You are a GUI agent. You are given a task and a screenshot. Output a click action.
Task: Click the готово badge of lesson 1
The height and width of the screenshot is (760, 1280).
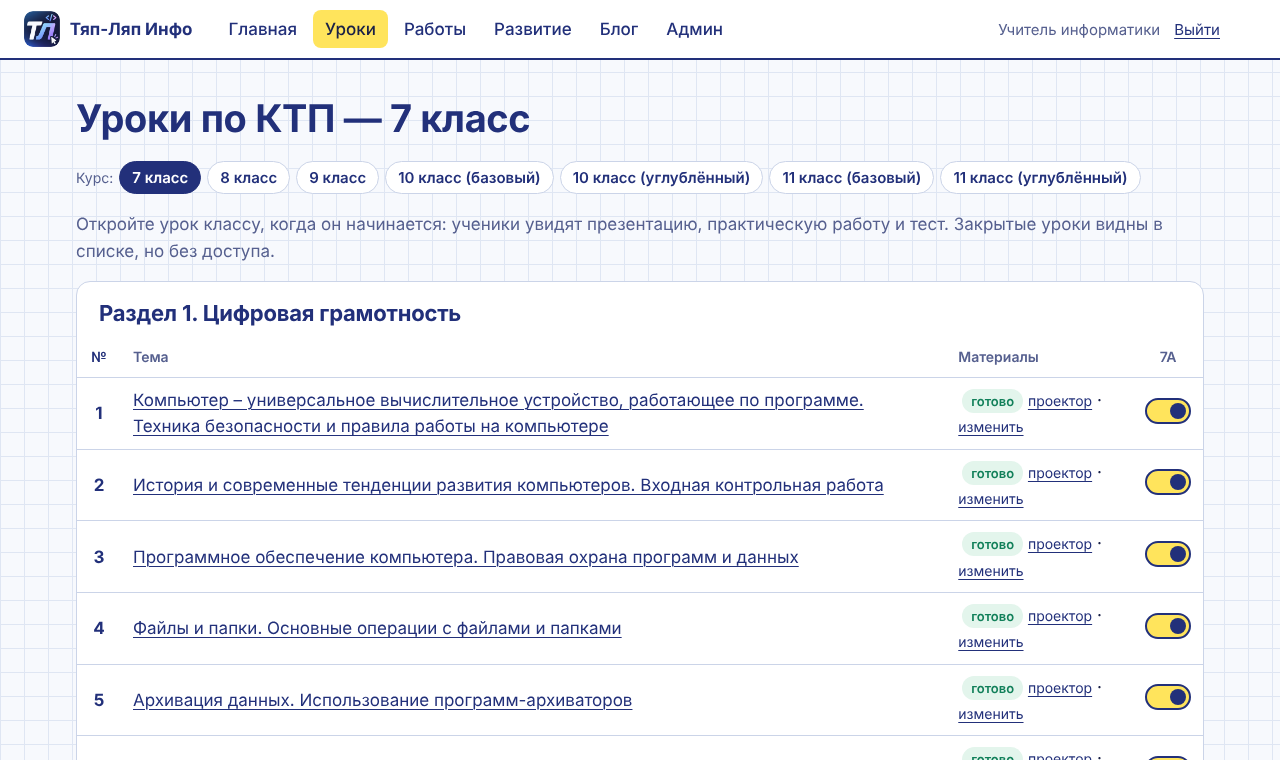[993, 401]
